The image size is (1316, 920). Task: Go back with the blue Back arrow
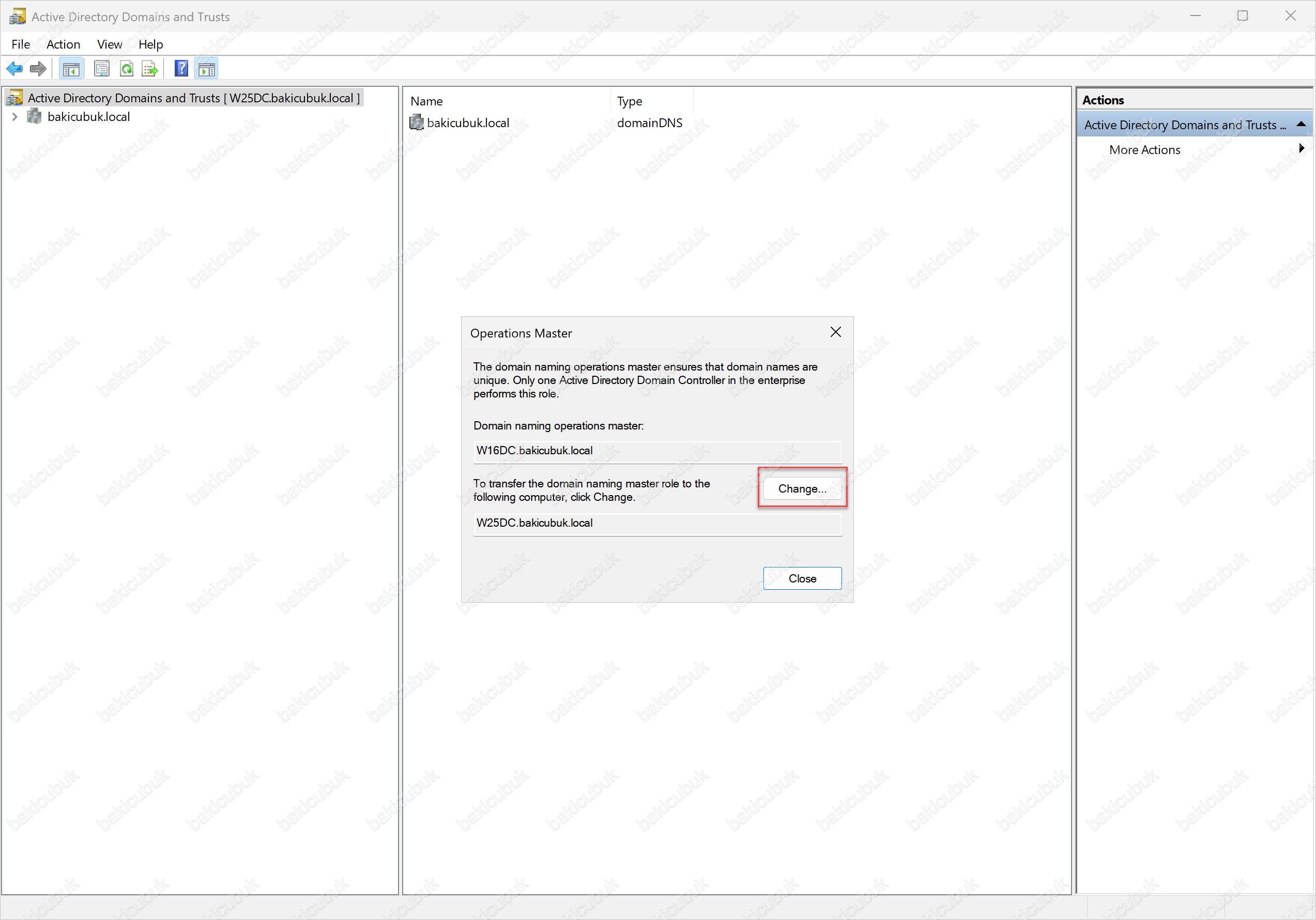(14, 69)
